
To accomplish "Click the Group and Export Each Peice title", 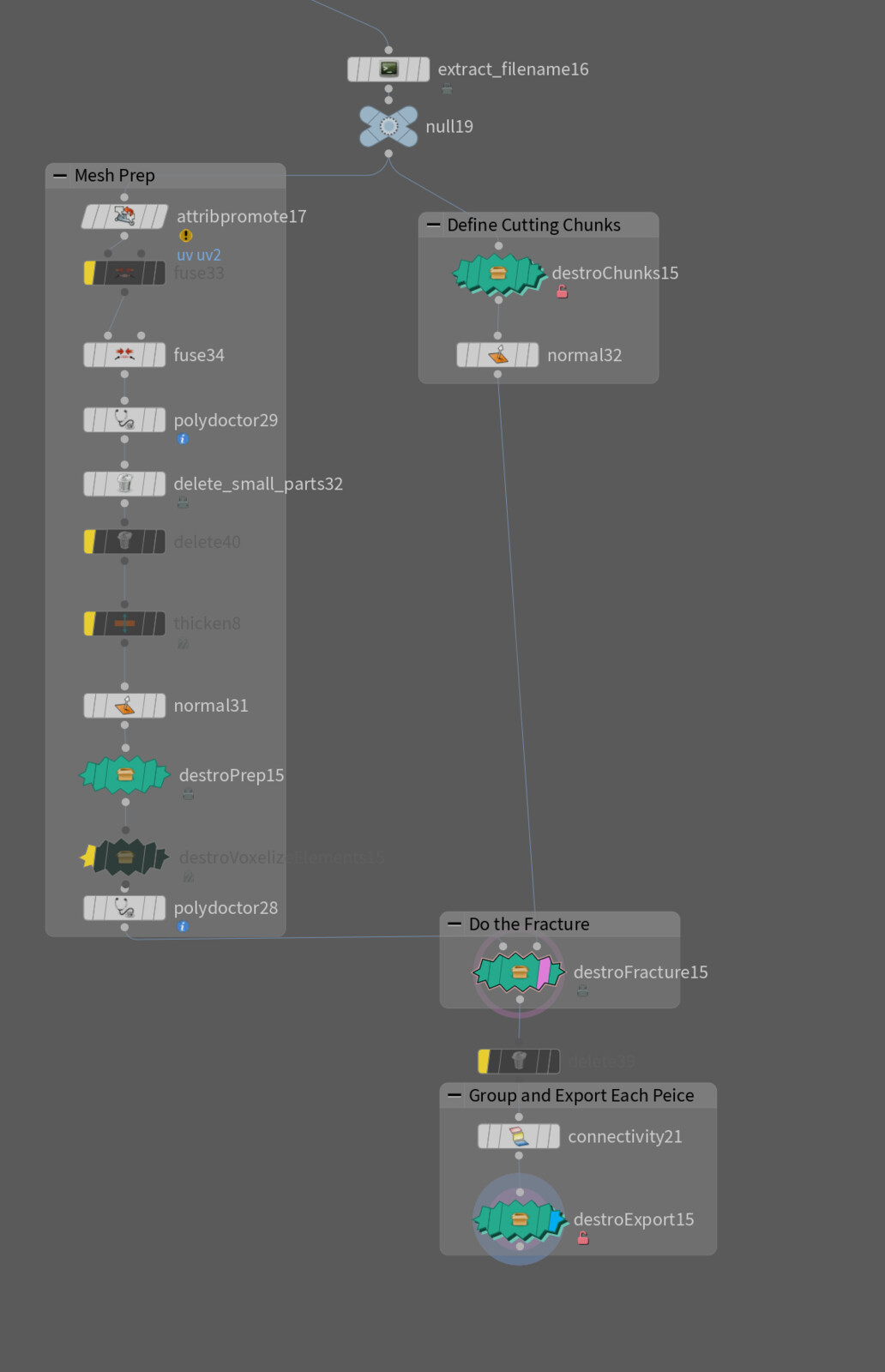I will (x=581, y=1095).
